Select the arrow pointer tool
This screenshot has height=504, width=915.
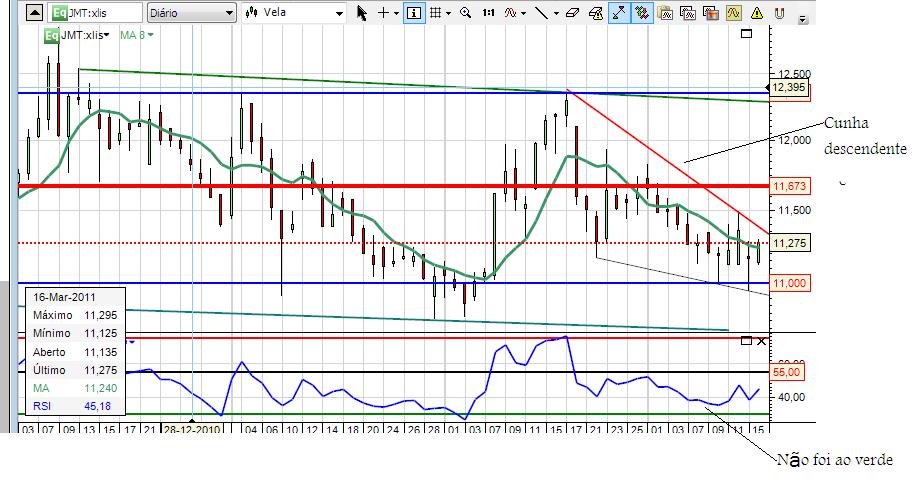click(362, 13)
